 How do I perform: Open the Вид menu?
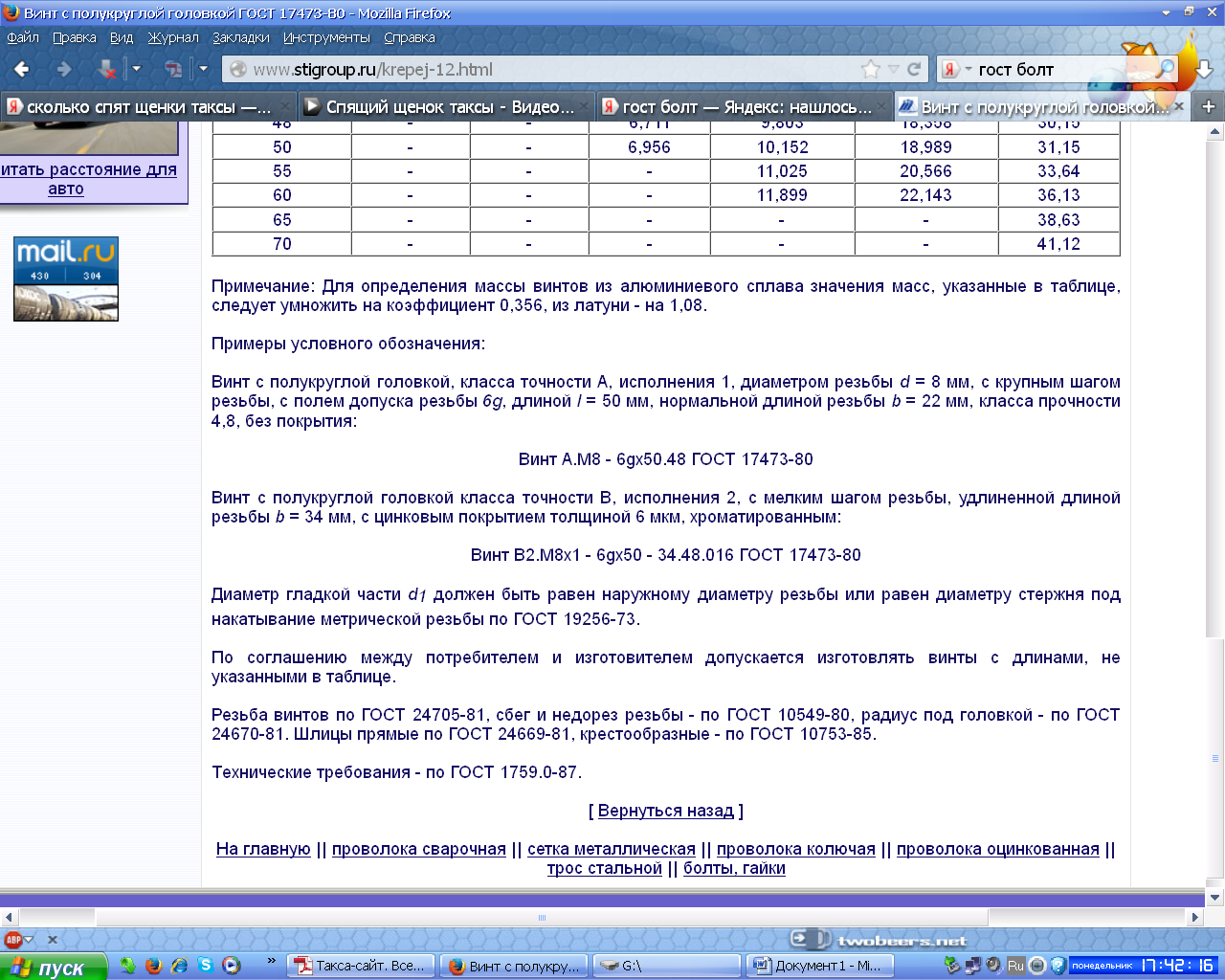coord(122,37)
